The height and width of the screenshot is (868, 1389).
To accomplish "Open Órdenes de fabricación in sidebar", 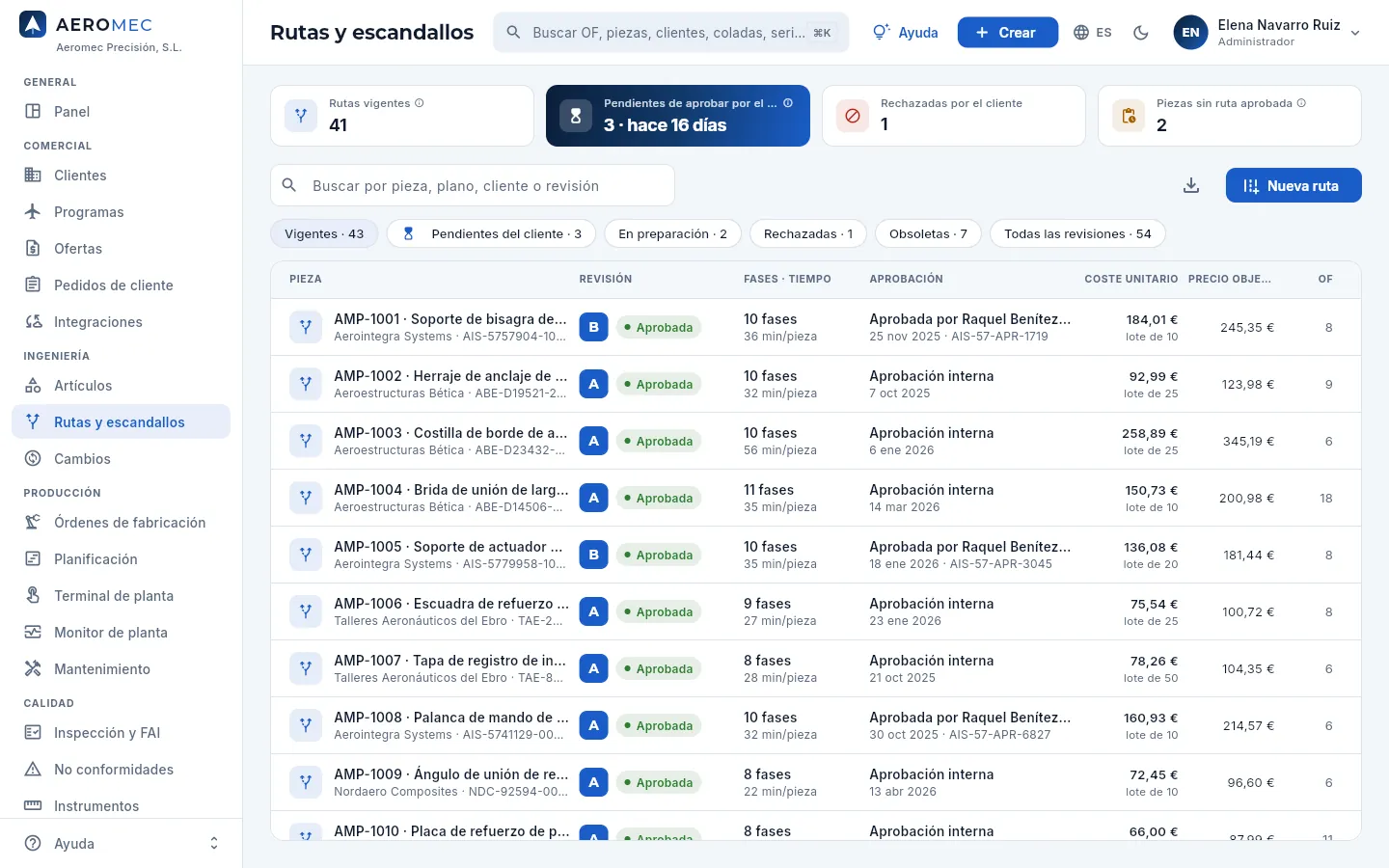I will click(x=121, y=523).
